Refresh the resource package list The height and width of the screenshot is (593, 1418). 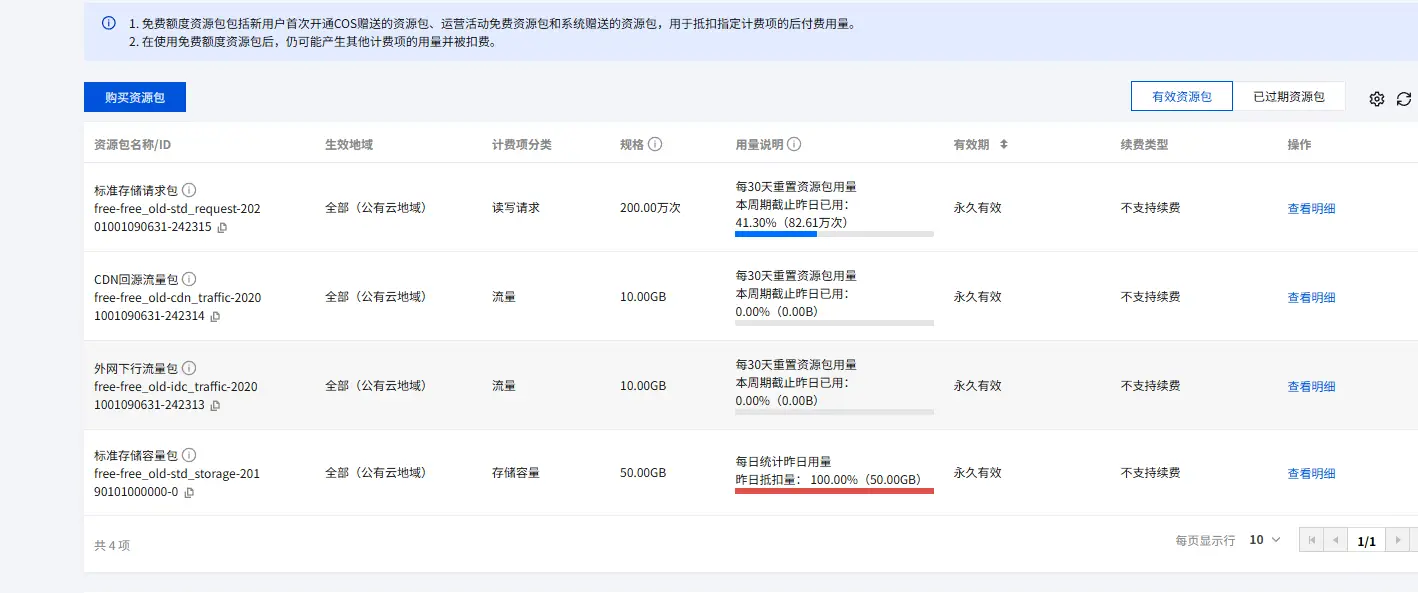coord(1404,99)
